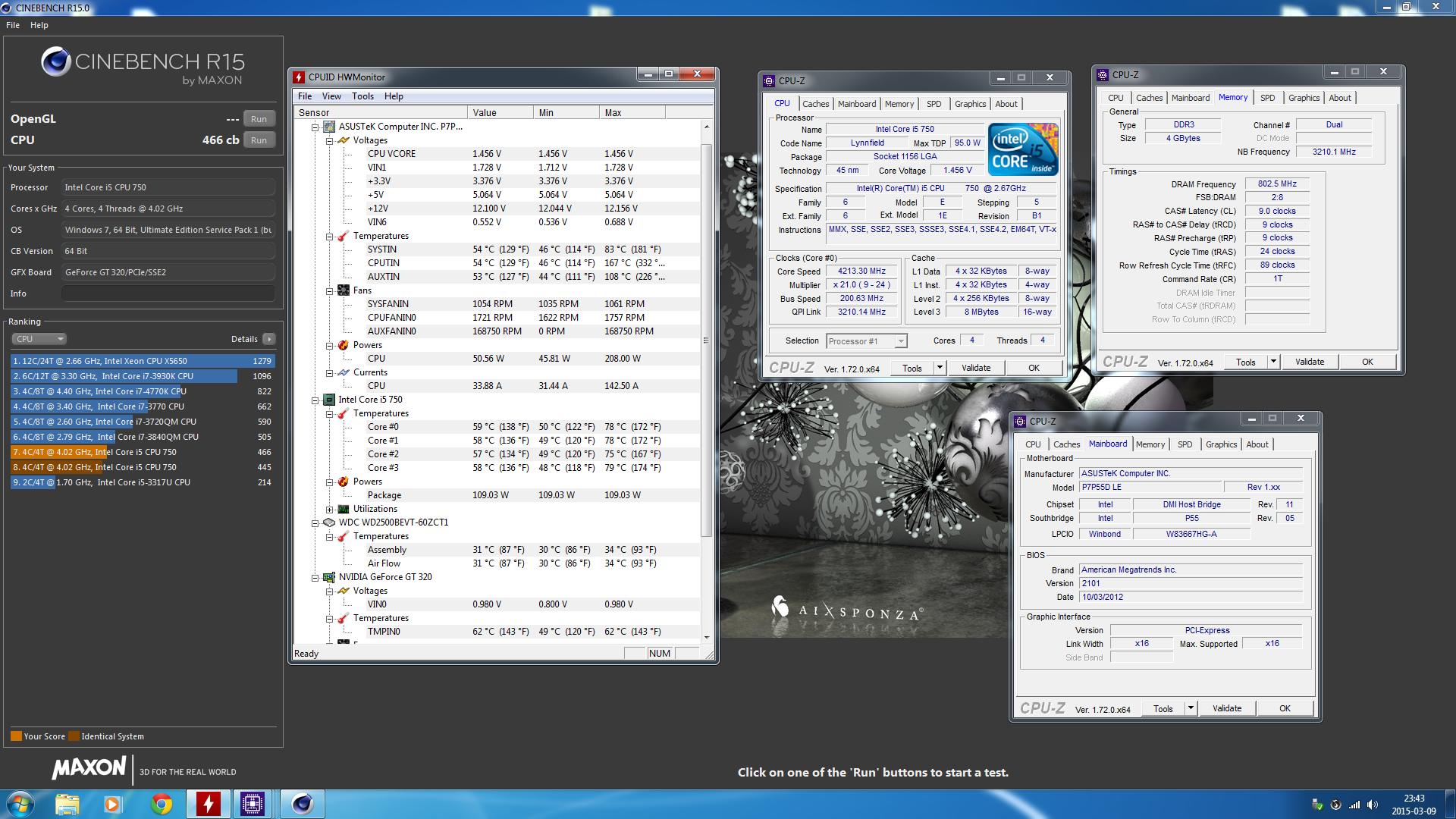Click the Cinebench R15 logo sphere

pos(56,61)
